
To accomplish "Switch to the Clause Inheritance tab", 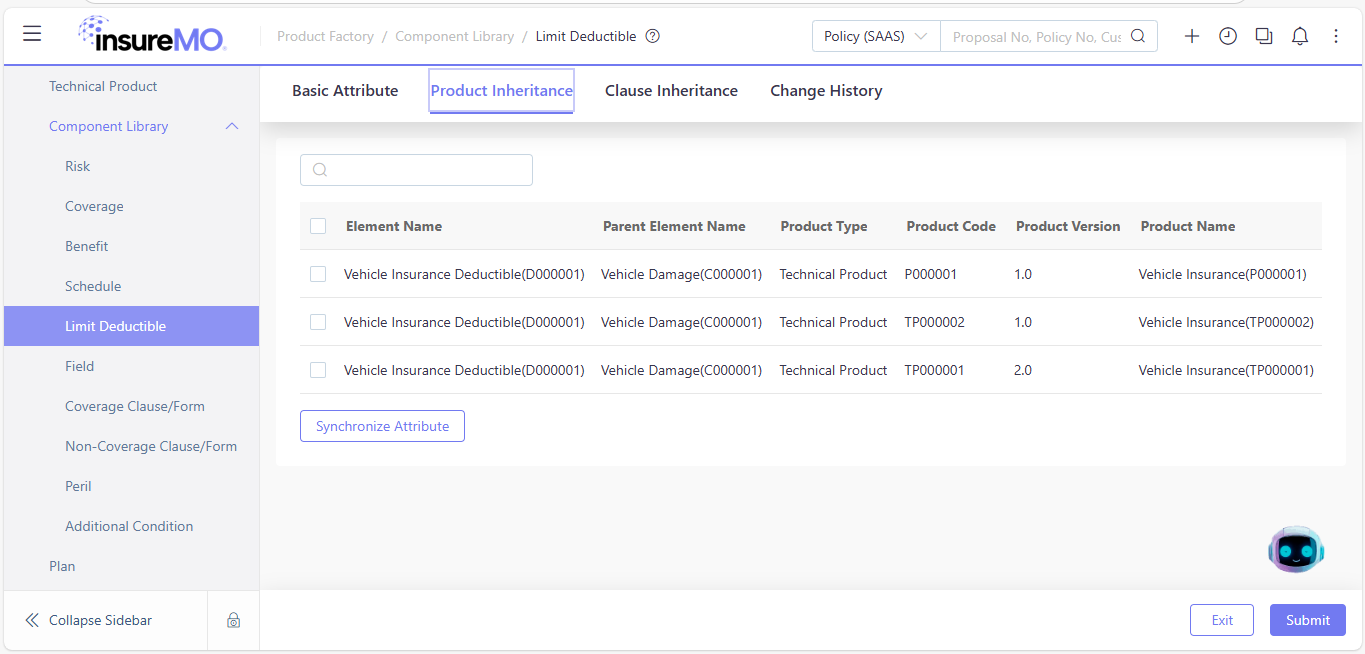I will pyautogui.click(x=671, y=90).
